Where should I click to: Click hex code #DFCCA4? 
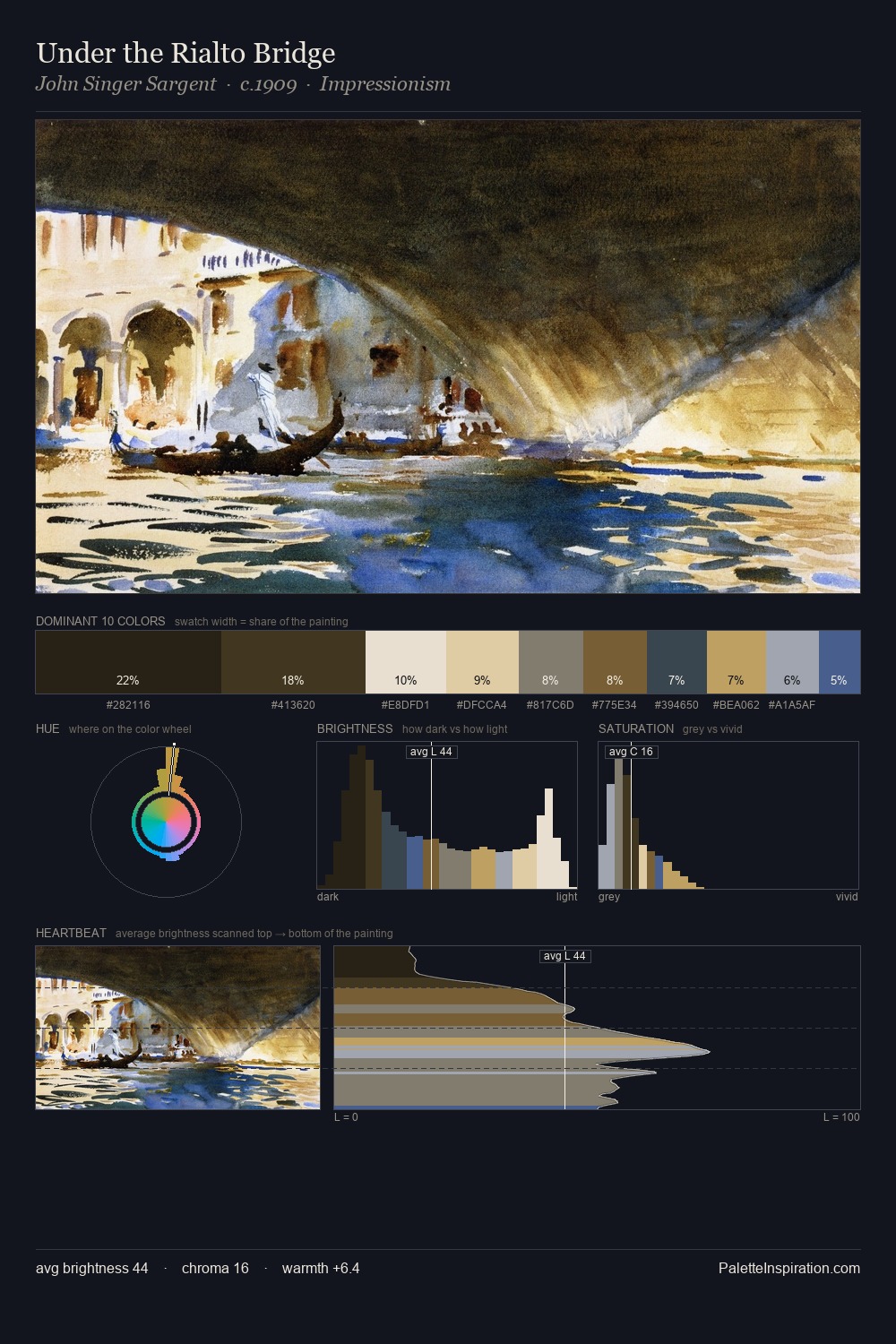click(x=482, y=705)
